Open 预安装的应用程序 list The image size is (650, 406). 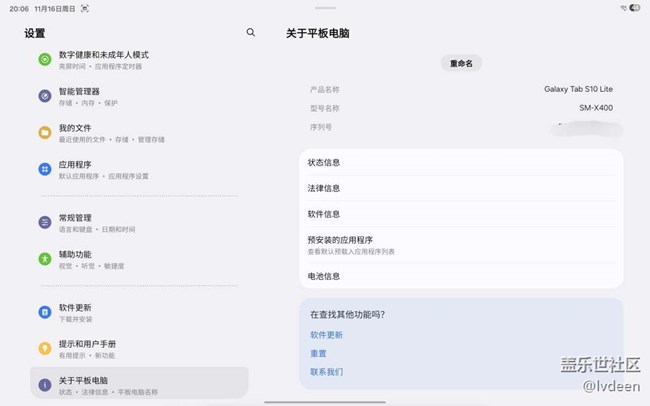pyautogui.click(x=460, y=245)
